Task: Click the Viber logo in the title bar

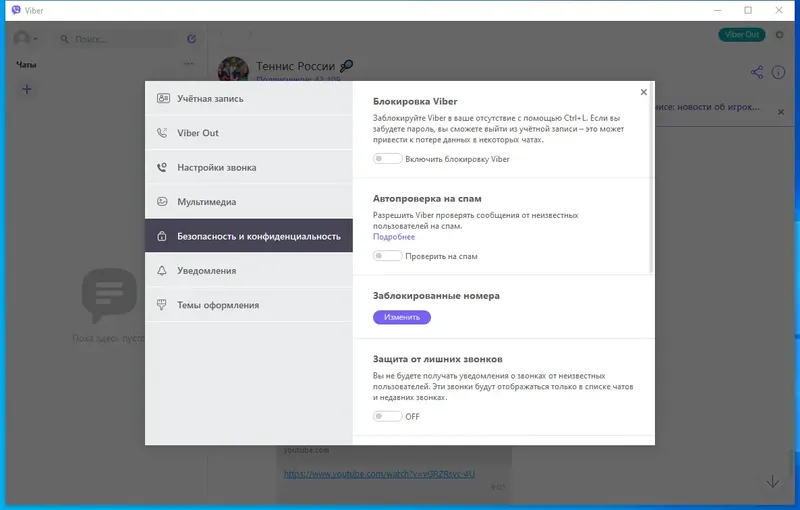Action: click(x=16, y=10)
